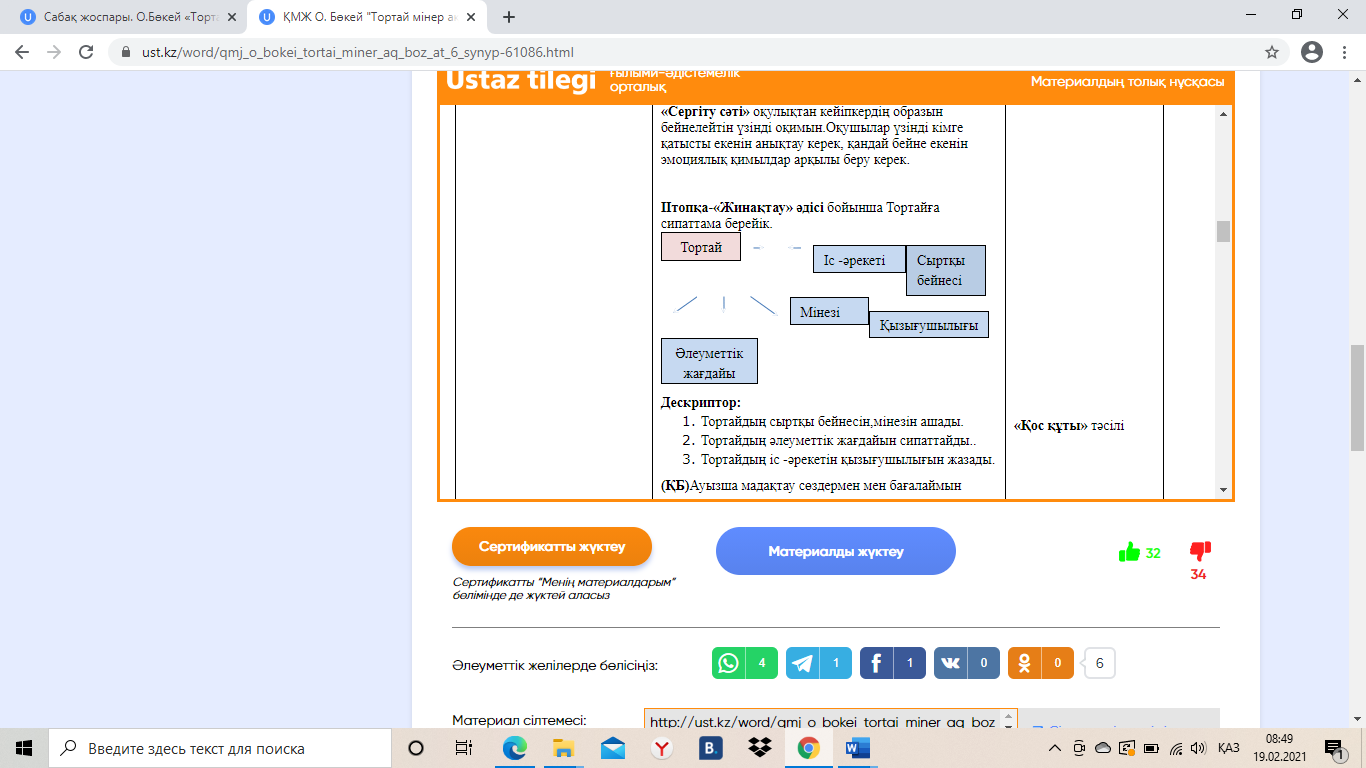This screenshot has height=768, width=1366.
Task: Open the Chrome profile avatar
Action: pos(1312,52)
